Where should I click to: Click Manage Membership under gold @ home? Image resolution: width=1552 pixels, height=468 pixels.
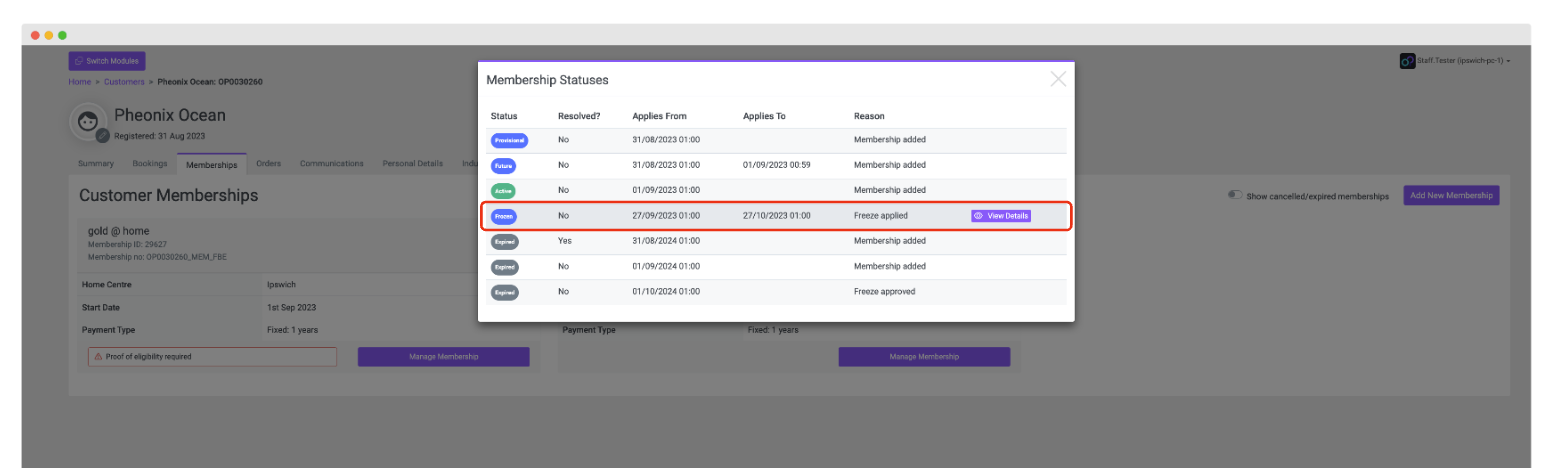(443, 357)
